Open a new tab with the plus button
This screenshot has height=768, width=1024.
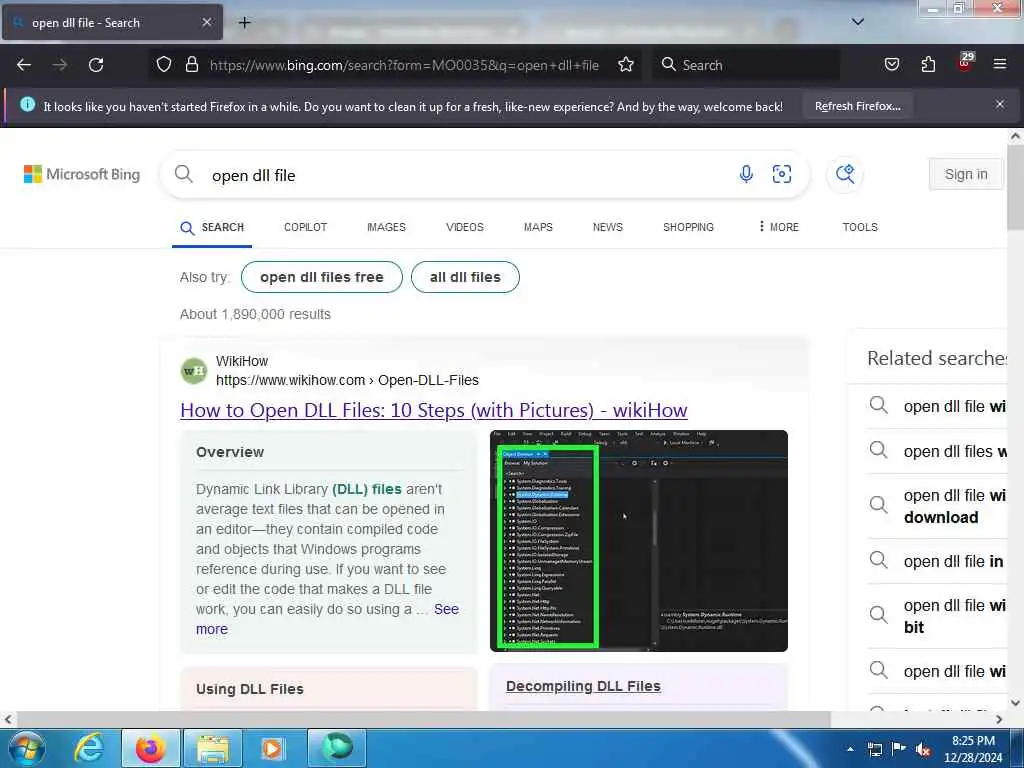[244, 23]
